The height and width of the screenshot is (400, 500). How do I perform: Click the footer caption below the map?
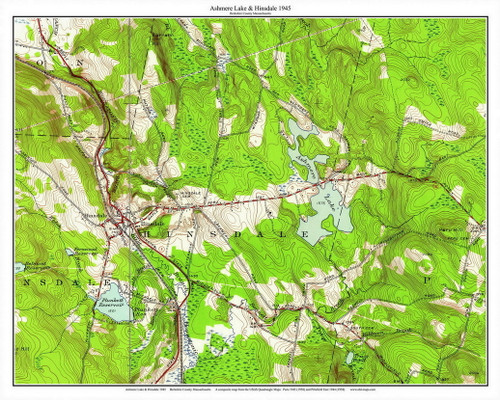pos(250,389)
